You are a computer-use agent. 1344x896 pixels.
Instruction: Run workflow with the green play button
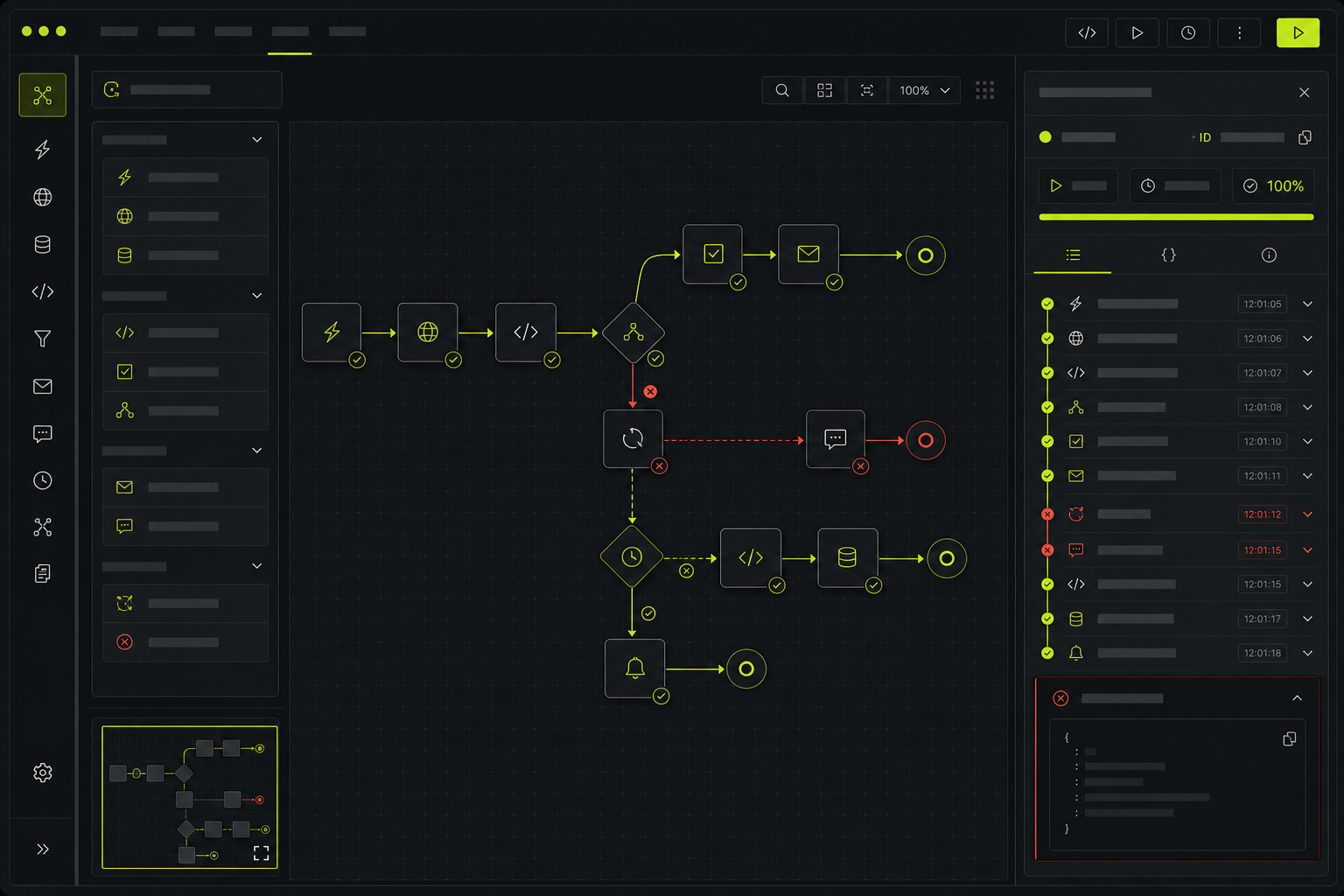1298,32
